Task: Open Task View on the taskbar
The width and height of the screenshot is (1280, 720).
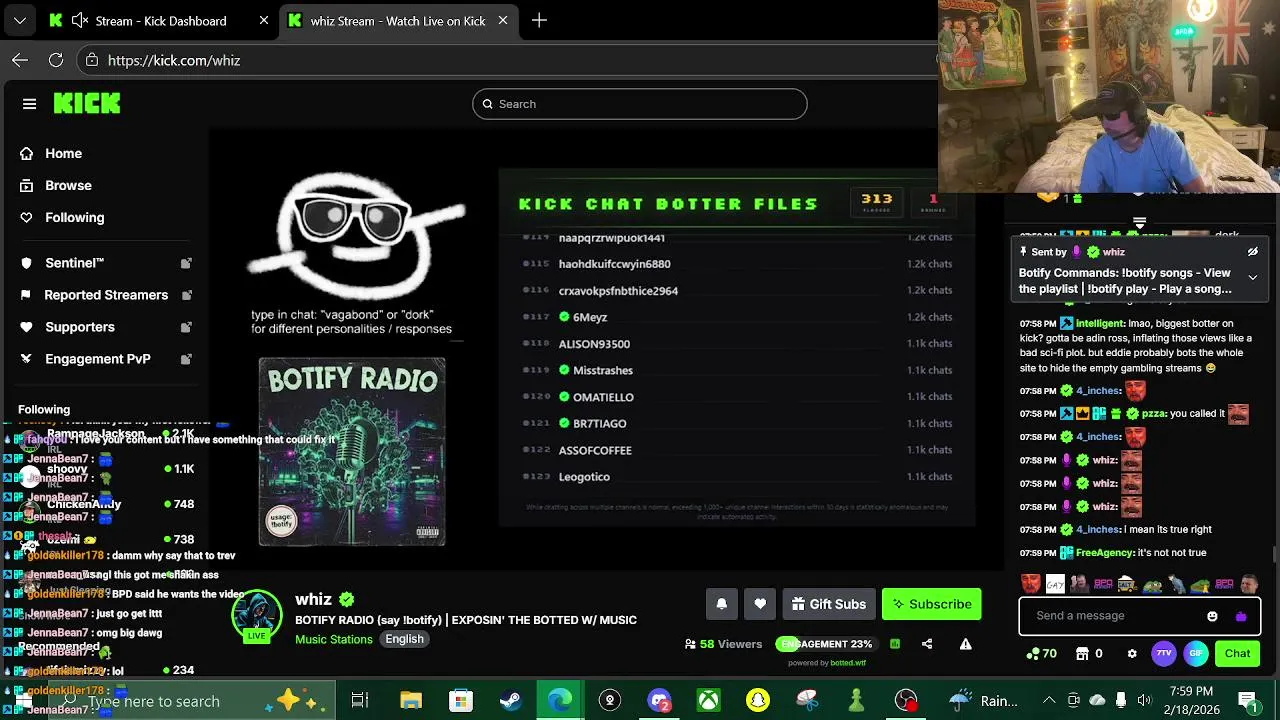Action: click(x=360, y=701)
